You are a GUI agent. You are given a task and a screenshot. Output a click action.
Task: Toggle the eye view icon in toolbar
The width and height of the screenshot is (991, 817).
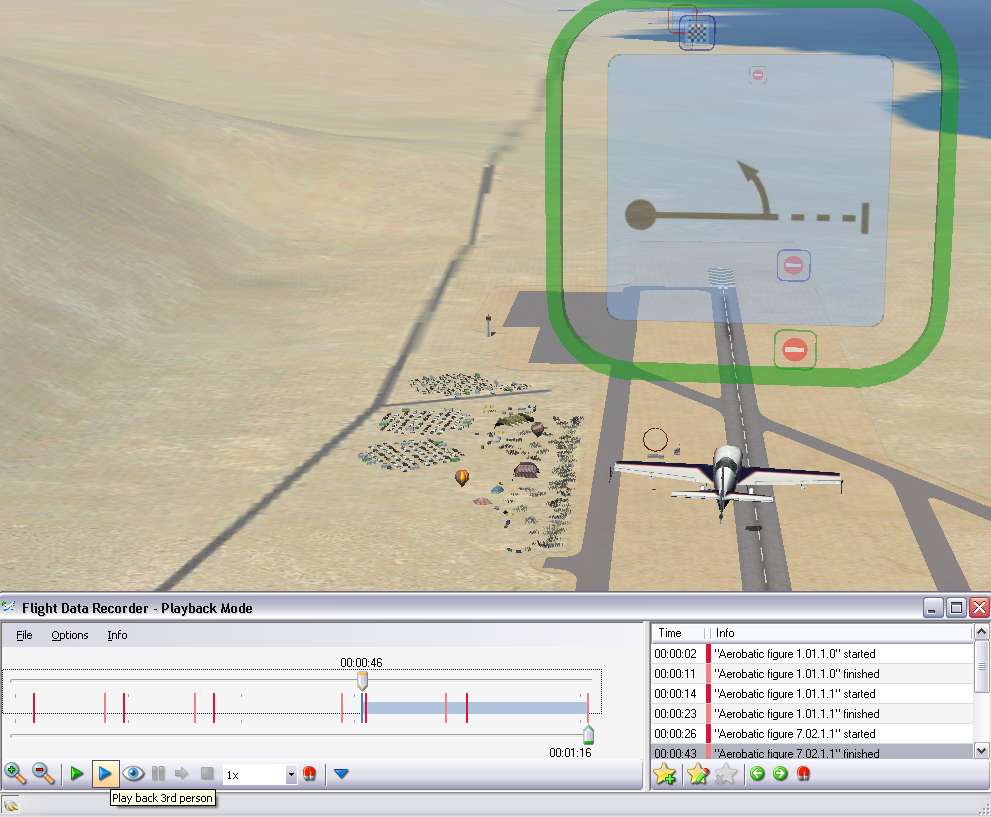click(x=134, y=773)
